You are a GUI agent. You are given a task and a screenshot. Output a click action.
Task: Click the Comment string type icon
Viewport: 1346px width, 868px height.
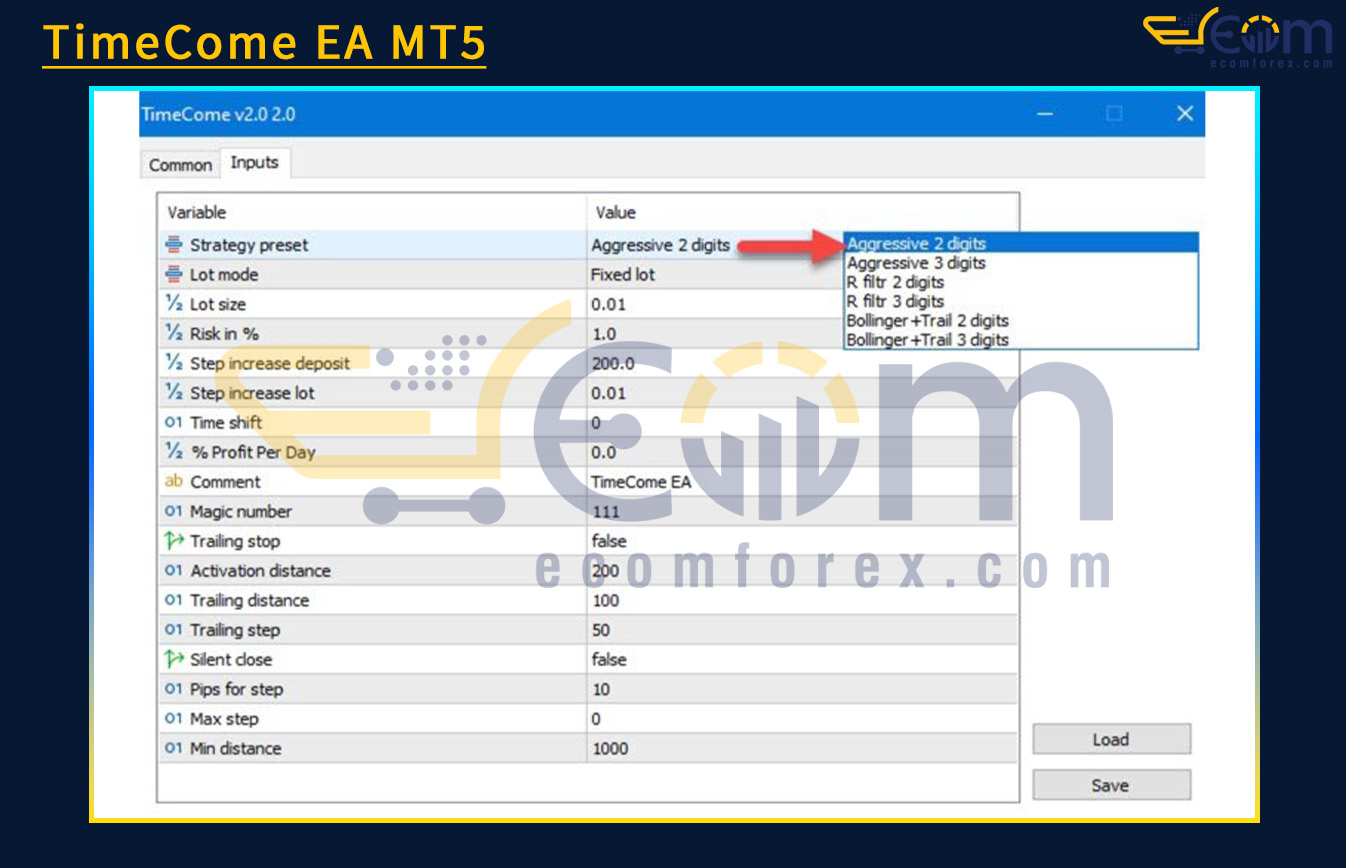coord(174,482)
